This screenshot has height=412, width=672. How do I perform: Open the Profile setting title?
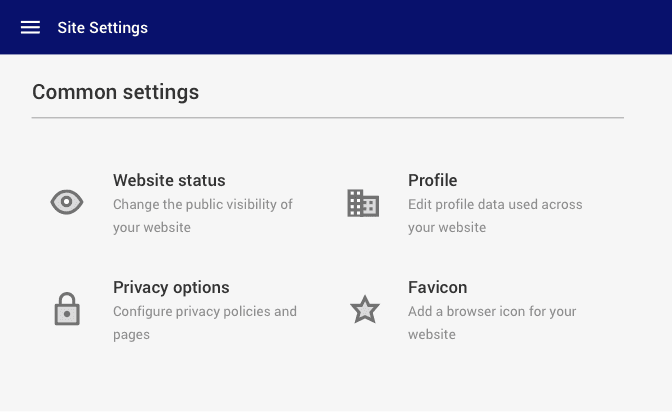[x=432, y=180]
